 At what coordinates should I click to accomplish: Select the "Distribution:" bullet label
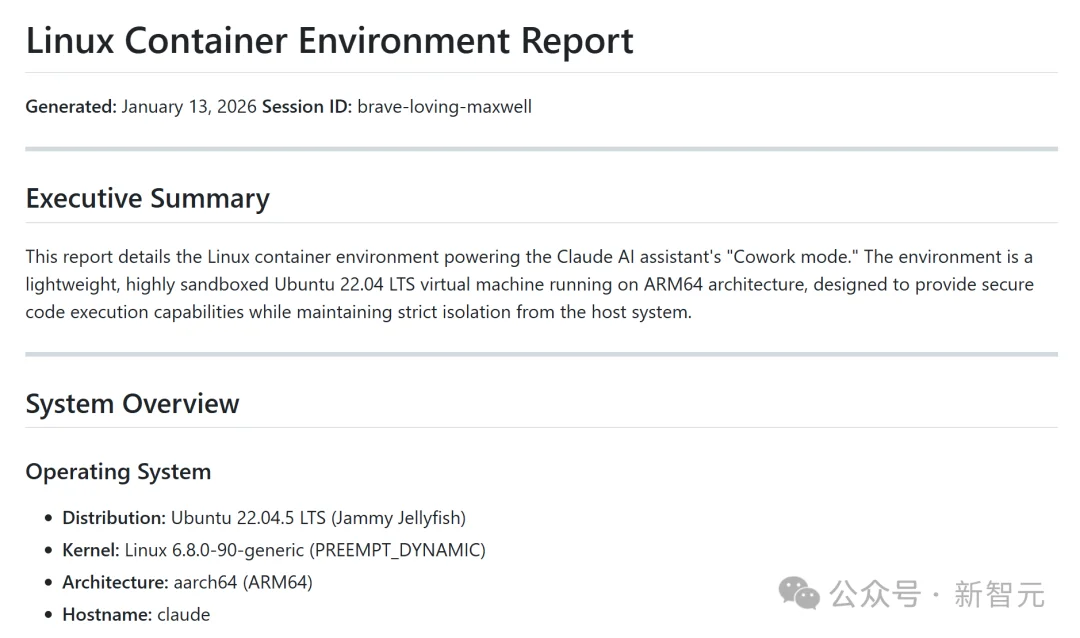114,518
